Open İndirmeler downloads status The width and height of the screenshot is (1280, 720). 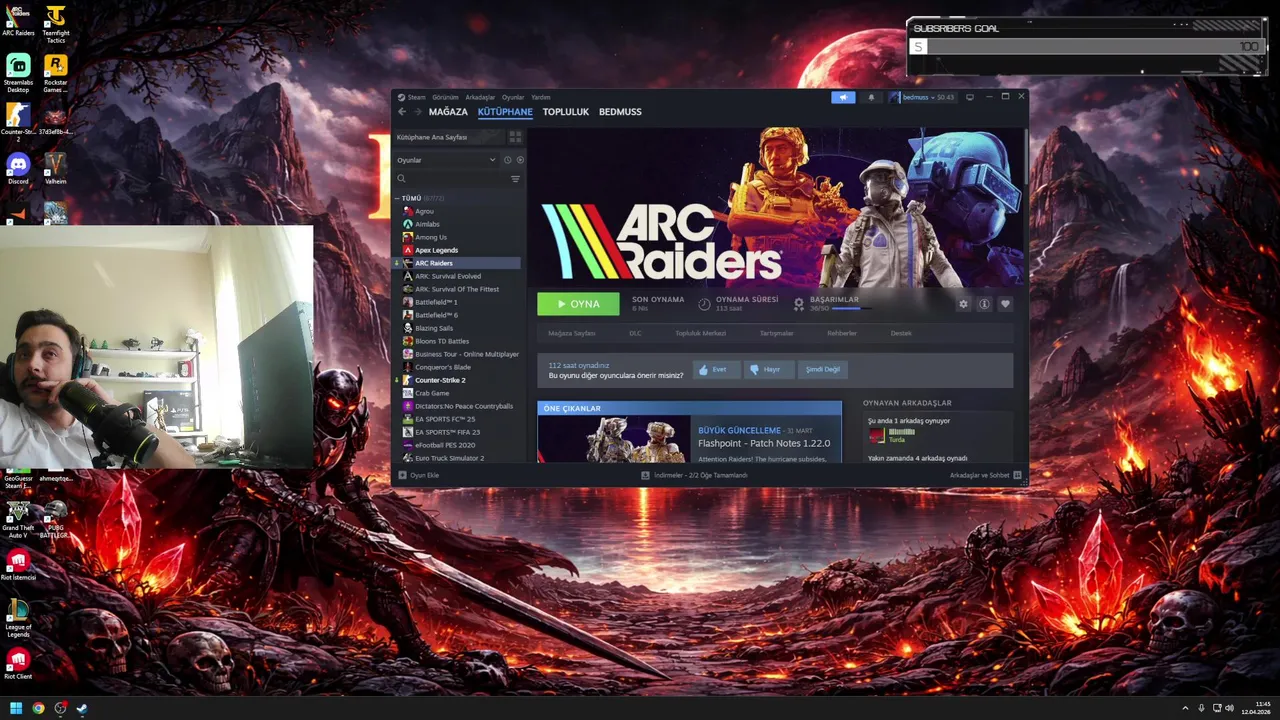coord(694,475)
